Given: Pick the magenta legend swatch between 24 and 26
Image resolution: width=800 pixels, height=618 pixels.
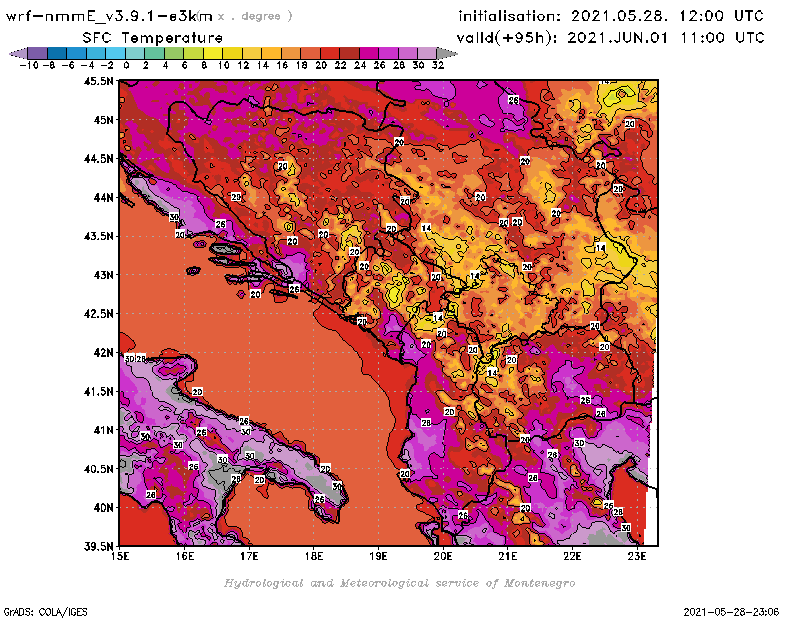Looking at the screenshot, I should 368,53.
